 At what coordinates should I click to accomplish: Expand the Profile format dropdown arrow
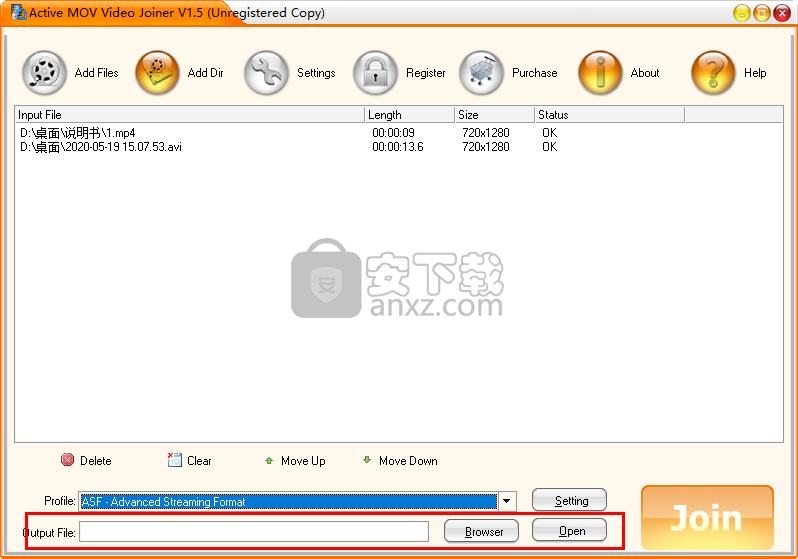pyautogui.click(x=507, y=501)
